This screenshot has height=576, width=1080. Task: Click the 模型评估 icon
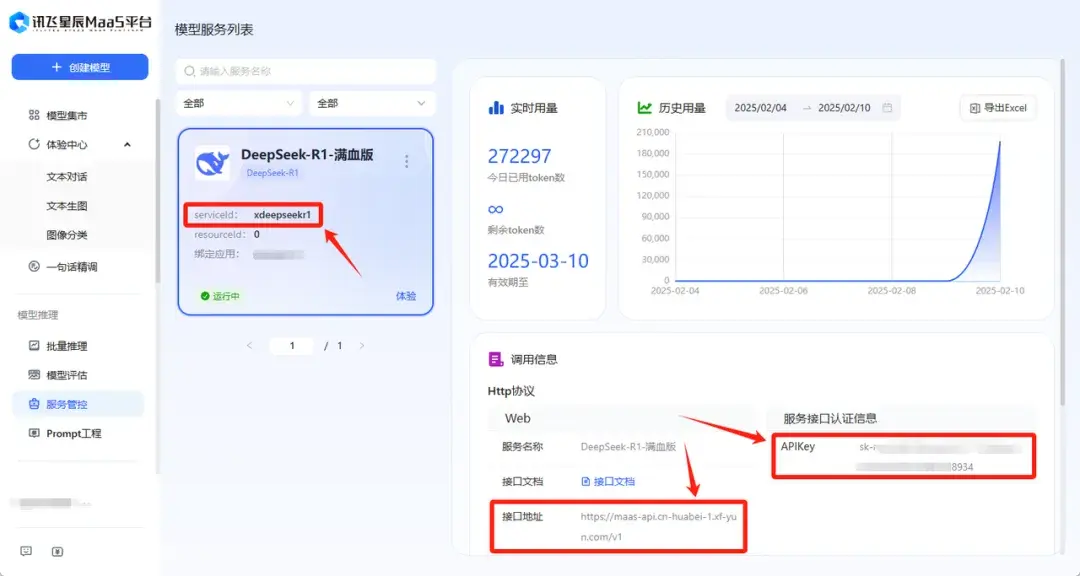34,375
